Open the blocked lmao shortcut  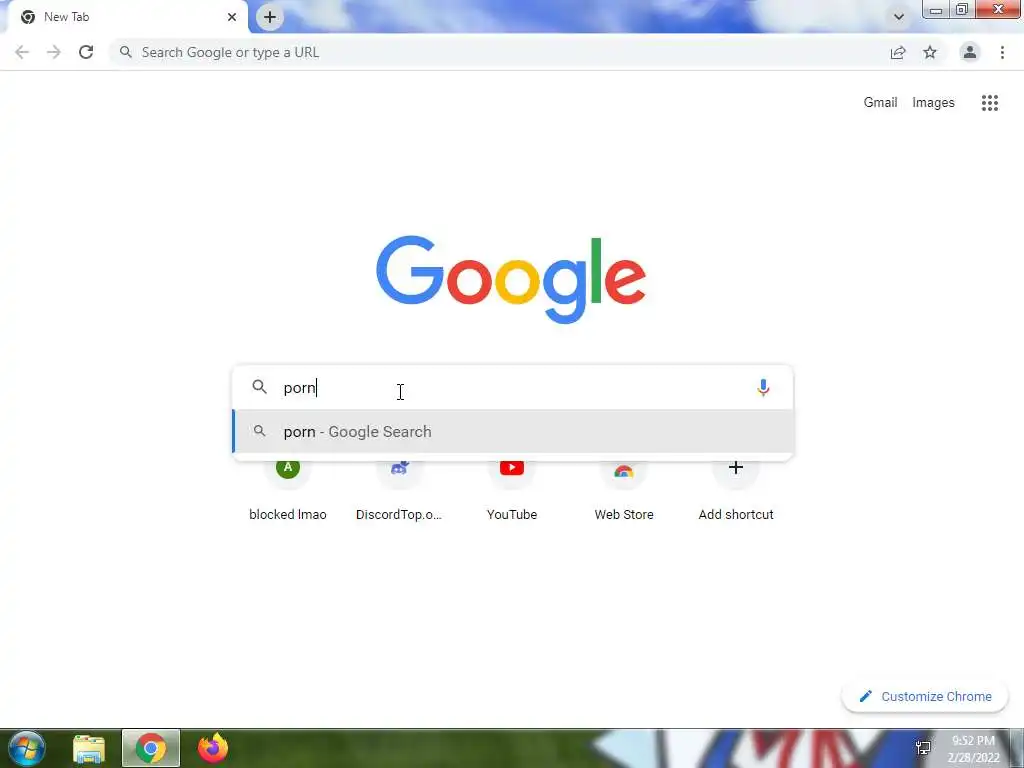pos(287,490)
